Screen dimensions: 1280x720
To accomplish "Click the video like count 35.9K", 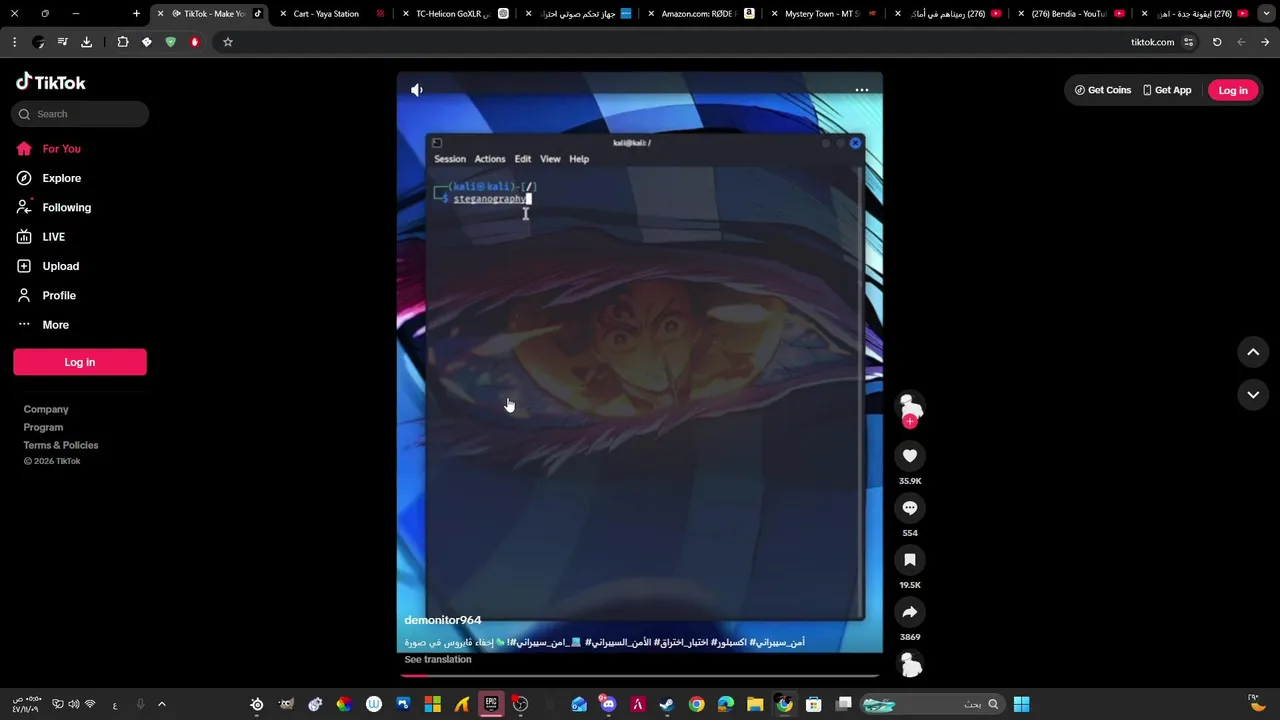I will click(x=910, y=481).
